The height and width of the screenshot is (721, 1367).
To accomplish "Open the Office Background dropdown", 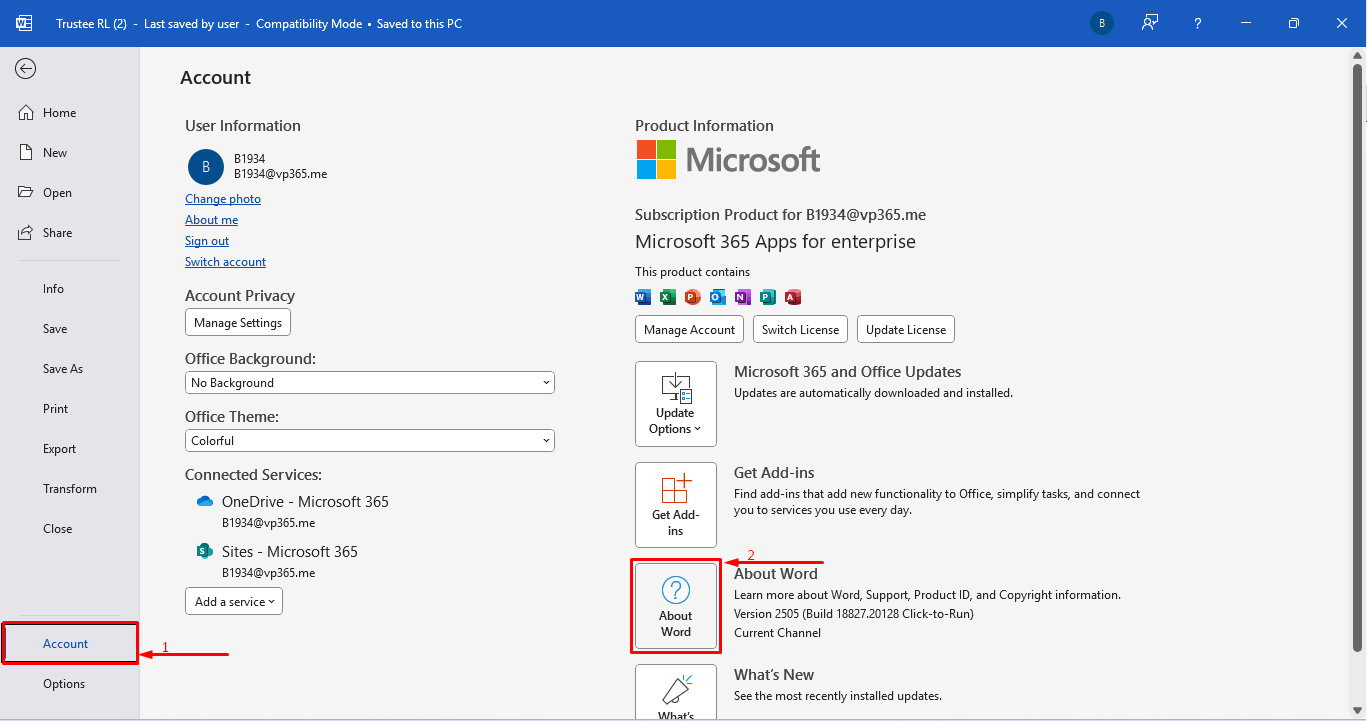I will pyautogui.click(x=370, y=383).
